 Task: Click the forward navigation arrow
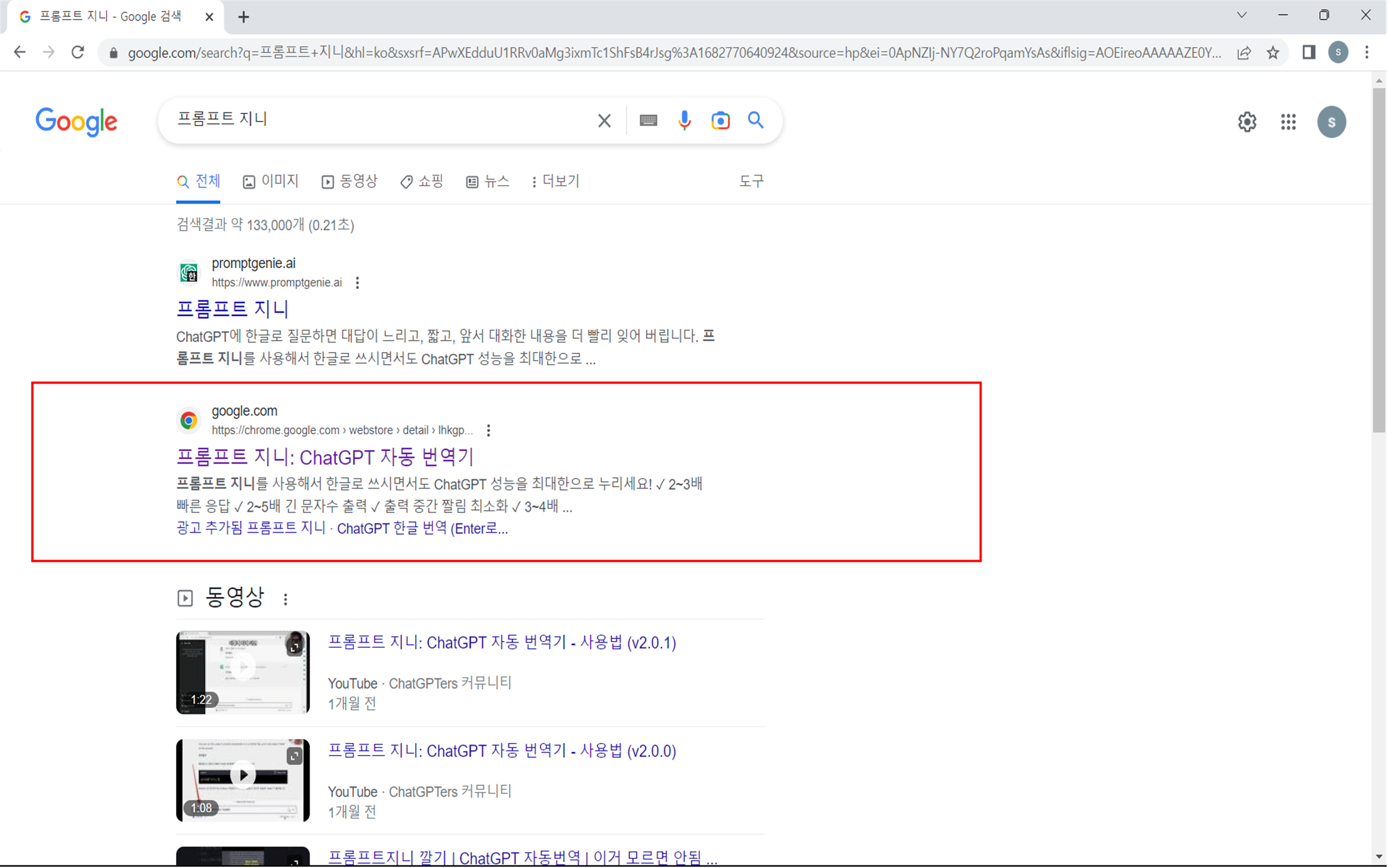click(49, 52)
